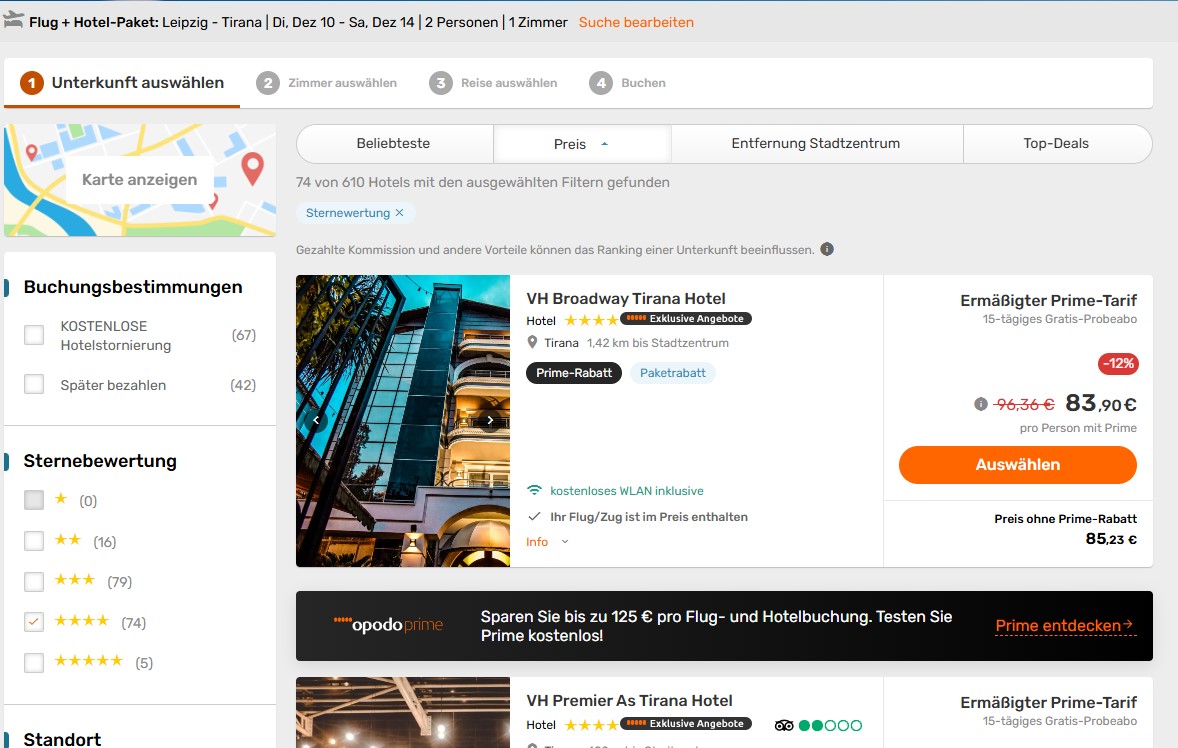Open the Suche bearbeiten link
Image resolution: width=1178 pixels, height=748 pixels.
[x=636, y=22]
